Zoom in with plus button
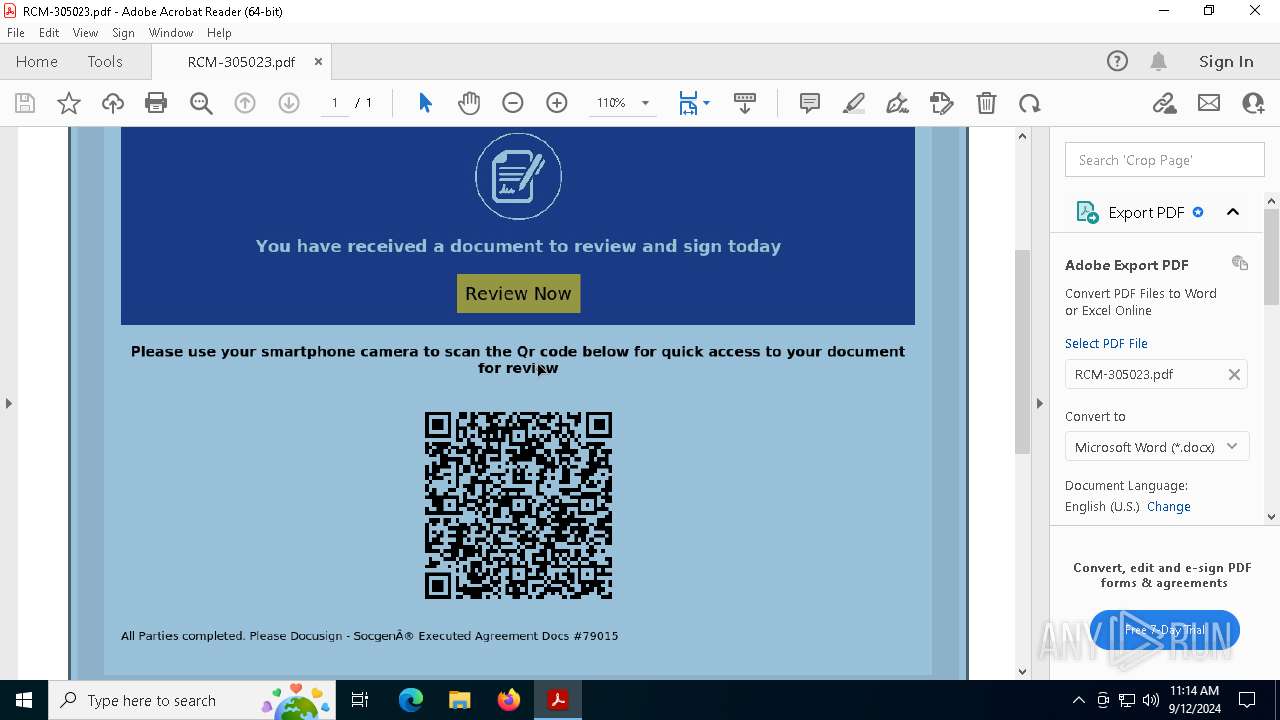1280x720 pixels. (x=557, y=103)
